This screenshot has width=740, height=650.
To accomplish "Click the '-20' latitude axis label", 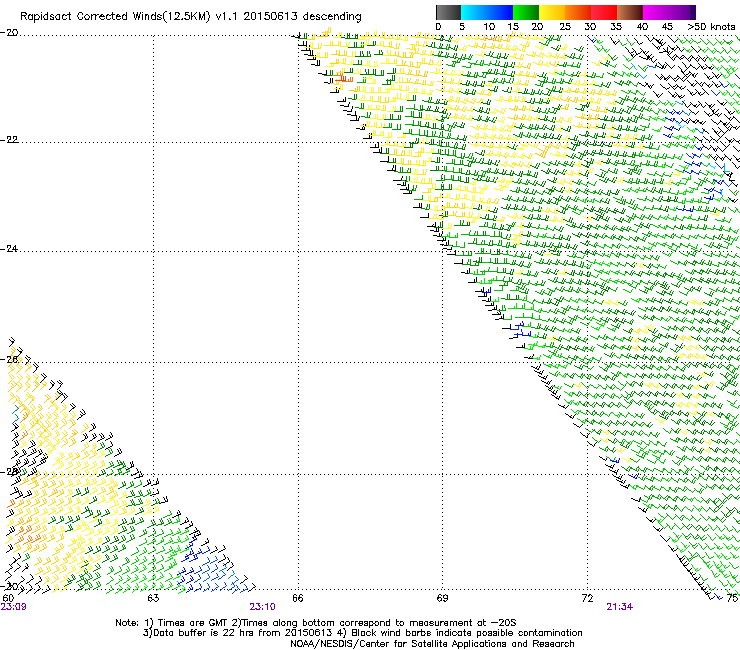I will (9, 33).
